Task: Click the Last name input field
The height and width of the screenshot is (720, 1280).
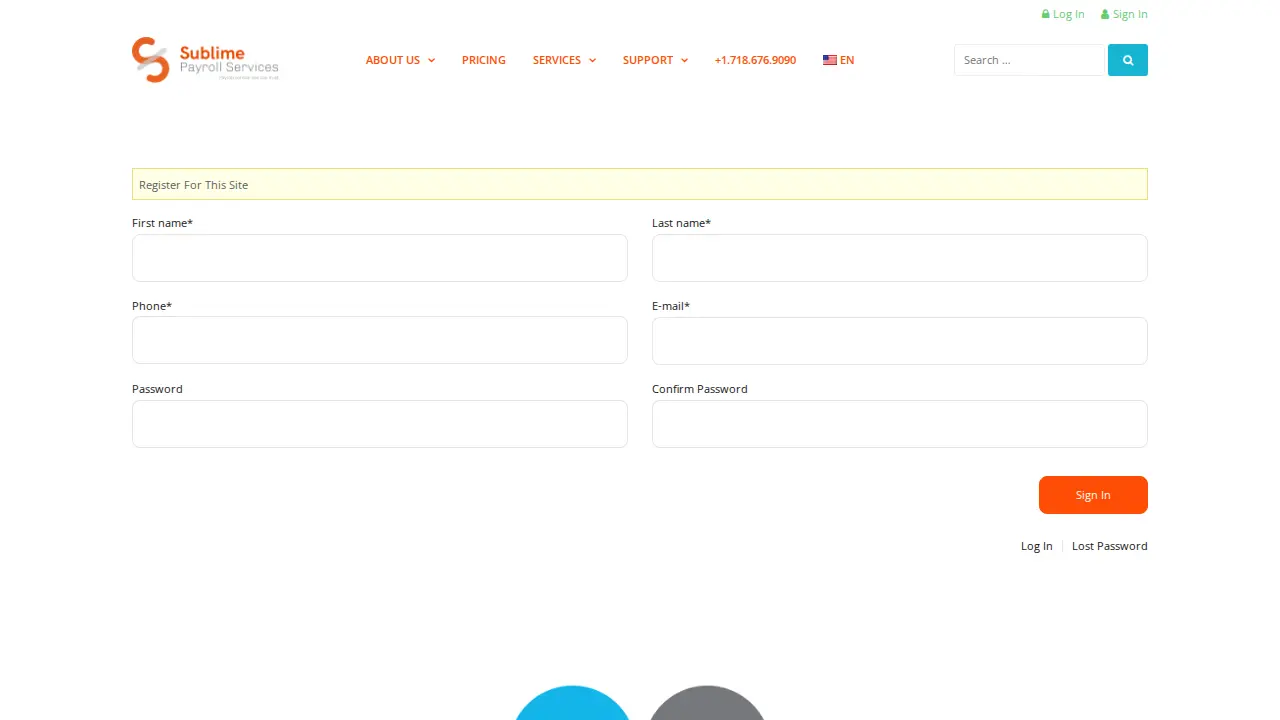Action: (x=900, y=258)
